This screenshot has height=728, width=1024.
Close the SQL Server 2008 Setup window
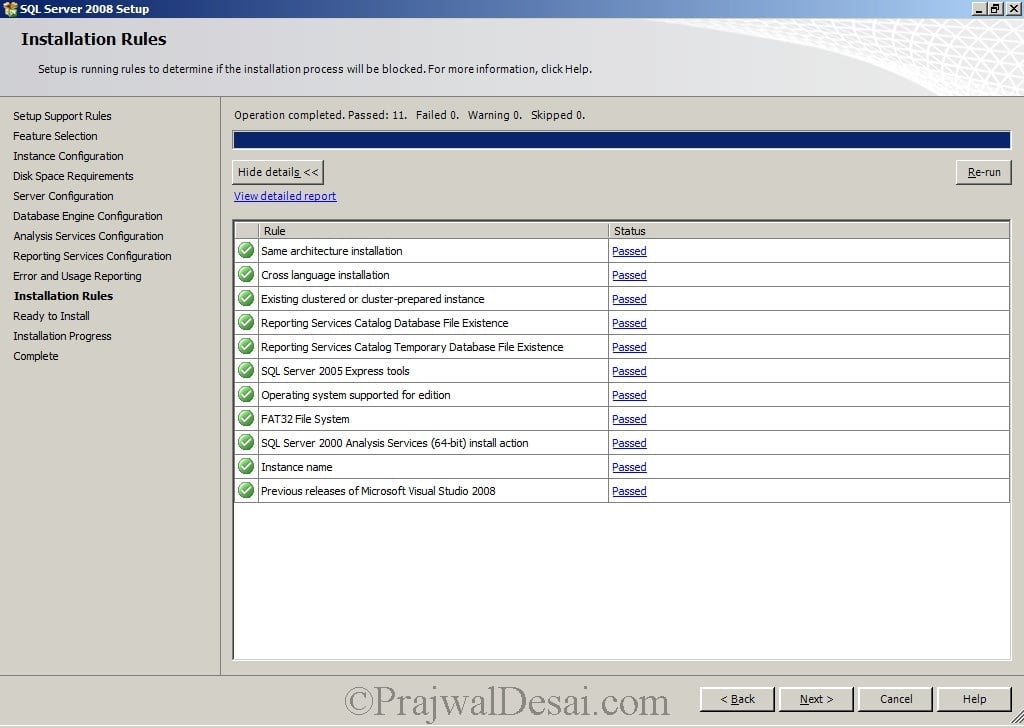point(1013,8)
